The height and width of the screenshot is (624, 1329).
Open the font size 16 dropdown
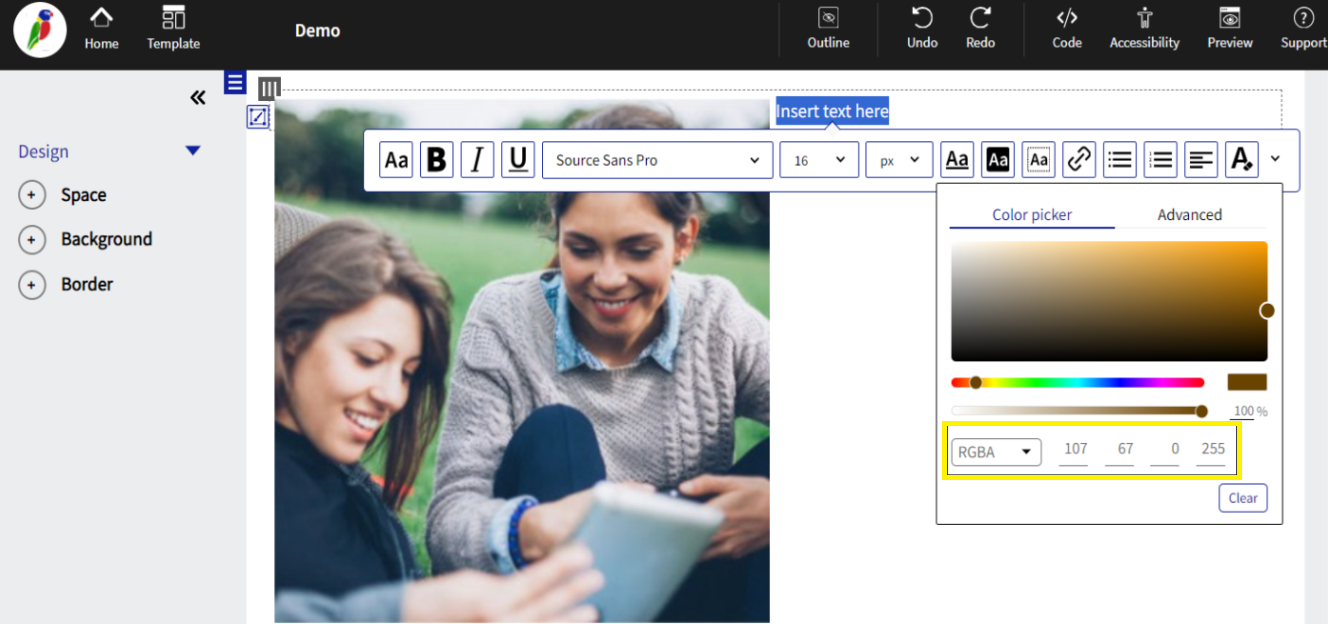[819, 160]
